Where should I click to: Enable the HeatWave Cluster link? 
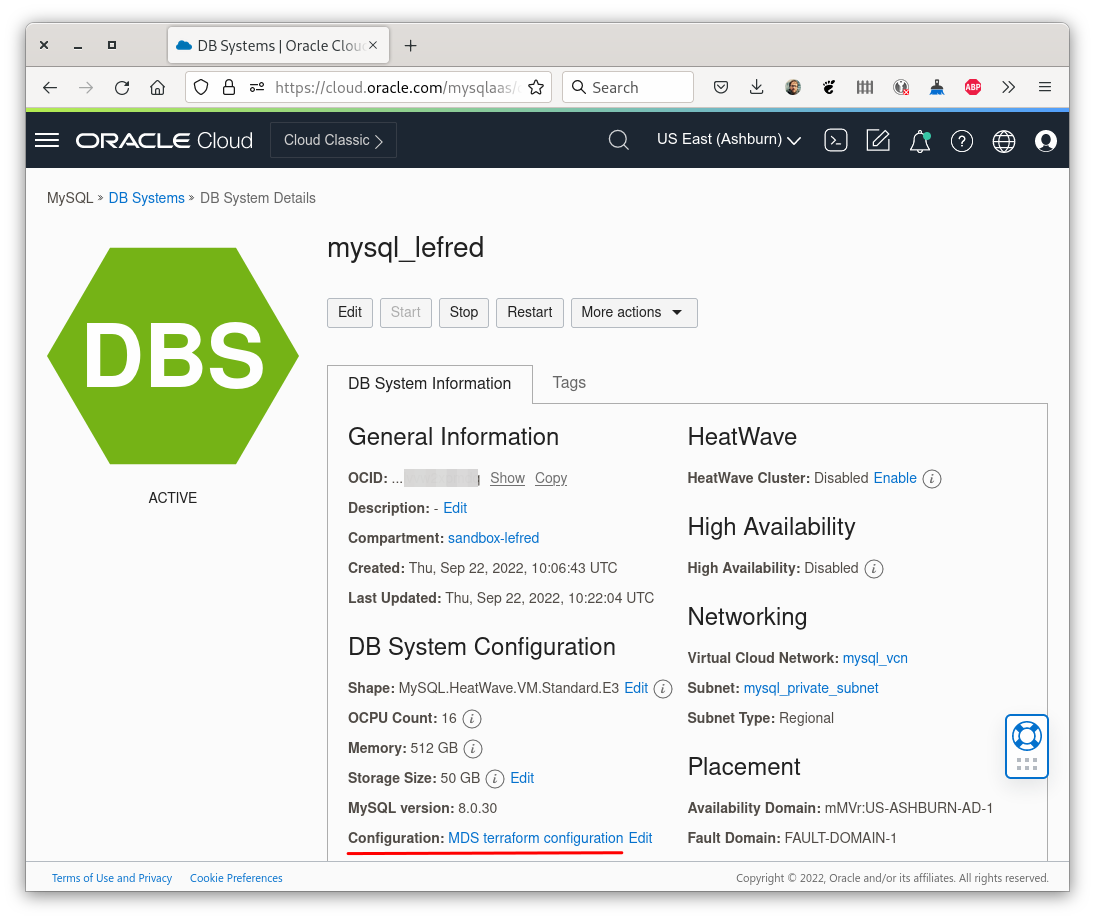895,478
